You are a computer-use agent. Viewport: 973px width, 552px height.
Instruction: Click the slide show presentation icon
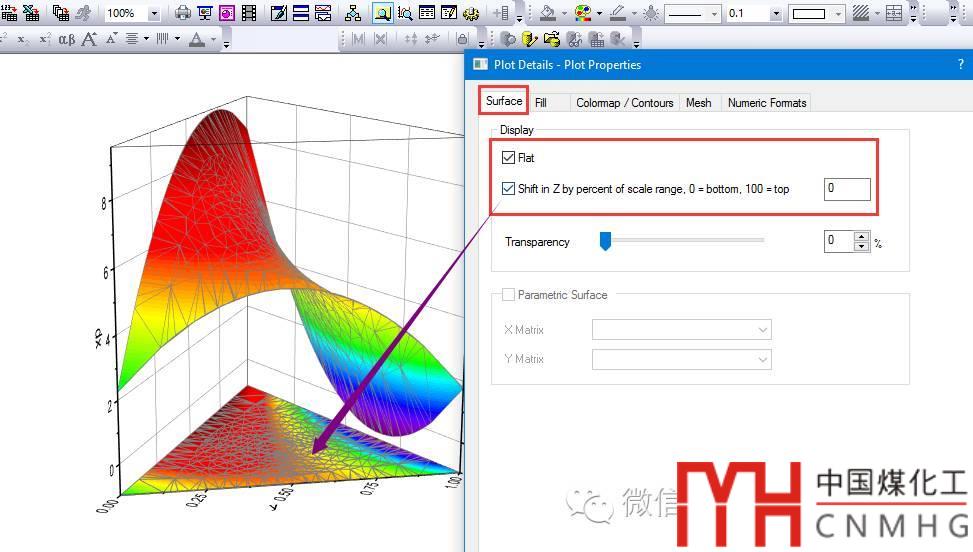[x=205, y=13]
